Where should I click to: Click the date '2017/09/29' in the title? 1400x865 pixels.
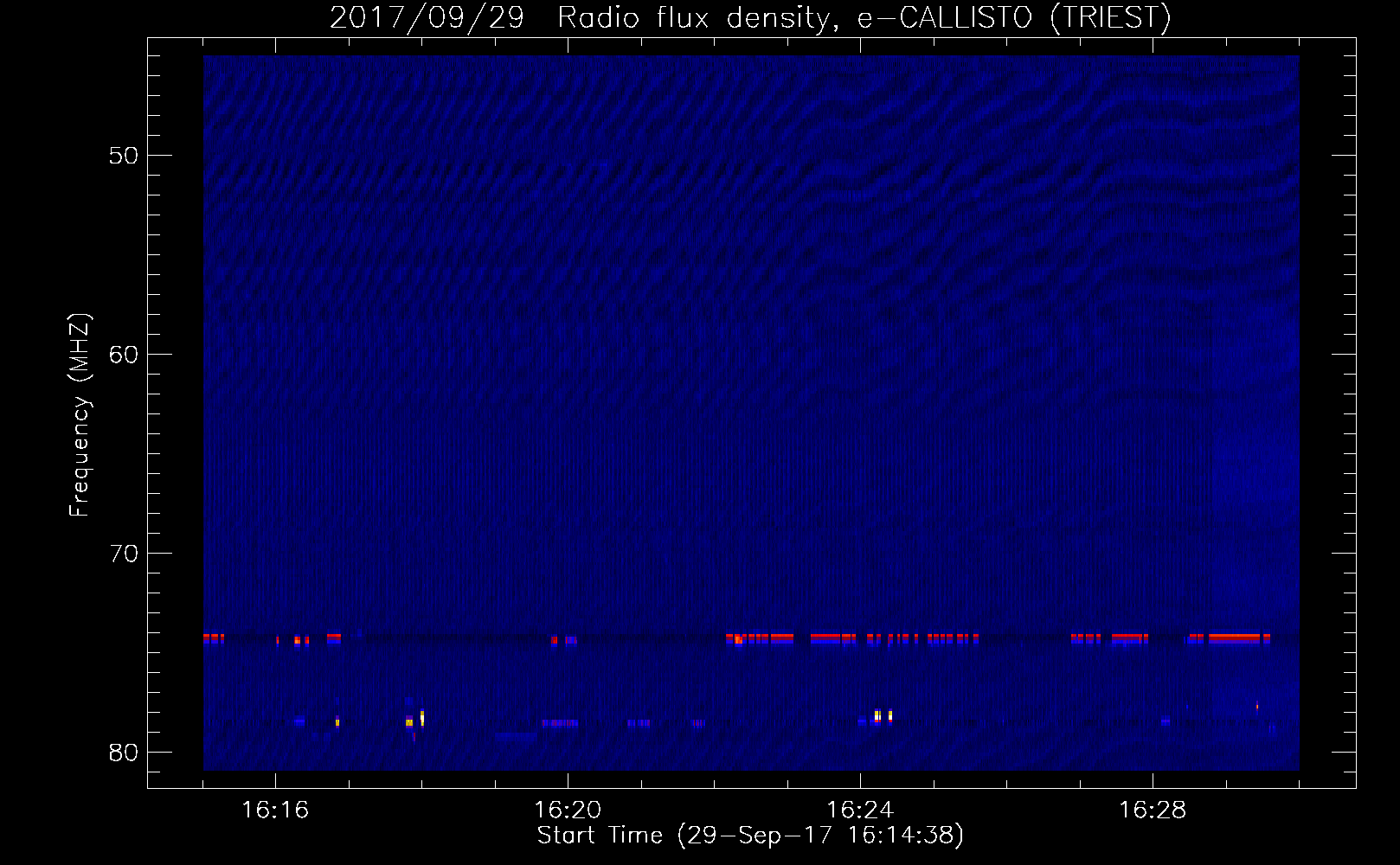pos(427,17)
